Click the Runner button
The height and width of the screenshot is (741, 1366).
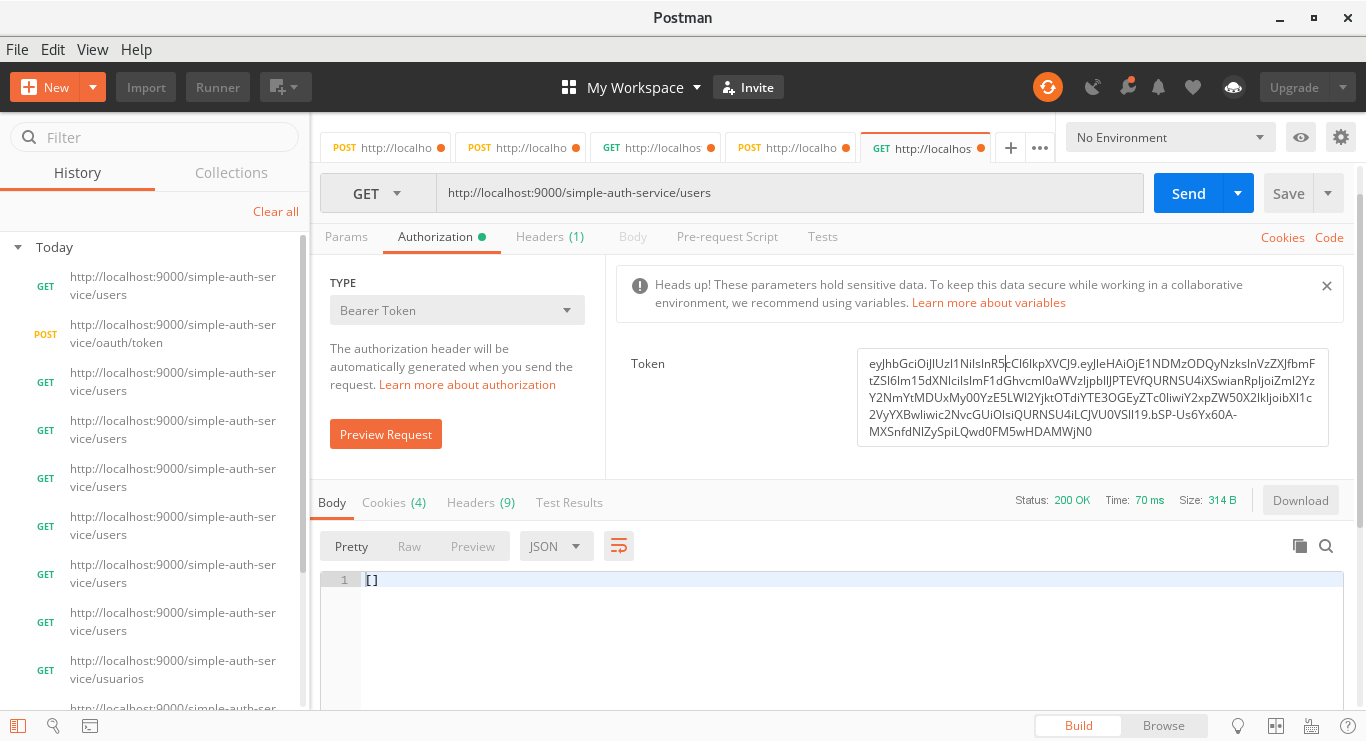tap(218, 87)
